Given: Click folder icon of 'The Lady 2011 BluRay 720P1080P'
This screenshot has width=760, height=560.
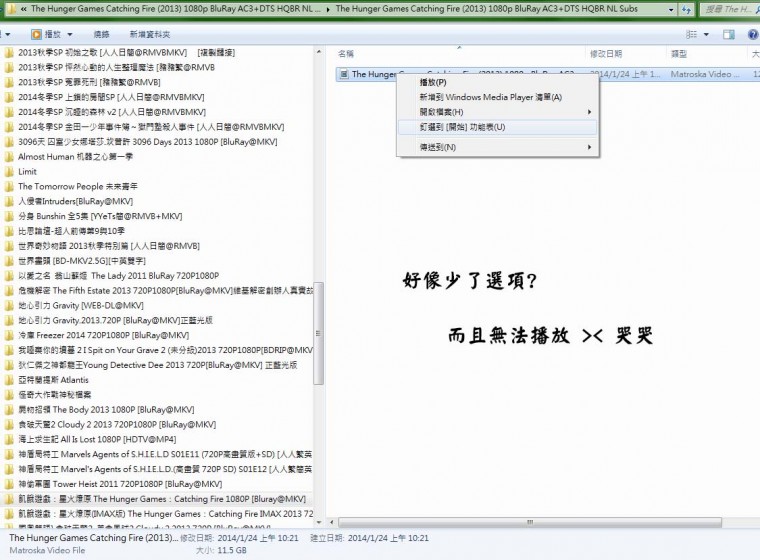Looking at the screenshot, I should pyautogui.click(x=9, y=276).
